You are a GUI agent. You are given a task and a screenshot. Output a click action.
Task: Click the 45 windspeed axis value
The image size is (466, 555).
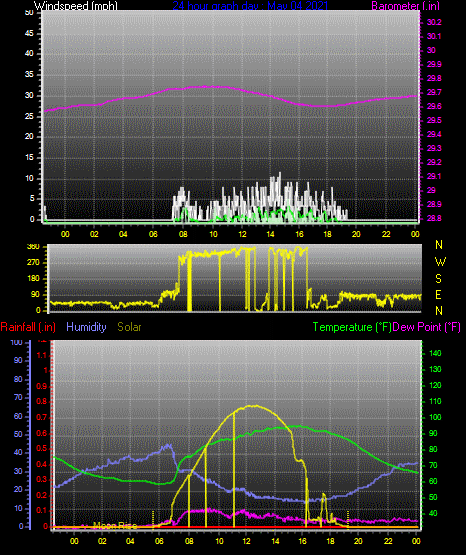pyautogui.click(x=29, y=34)
